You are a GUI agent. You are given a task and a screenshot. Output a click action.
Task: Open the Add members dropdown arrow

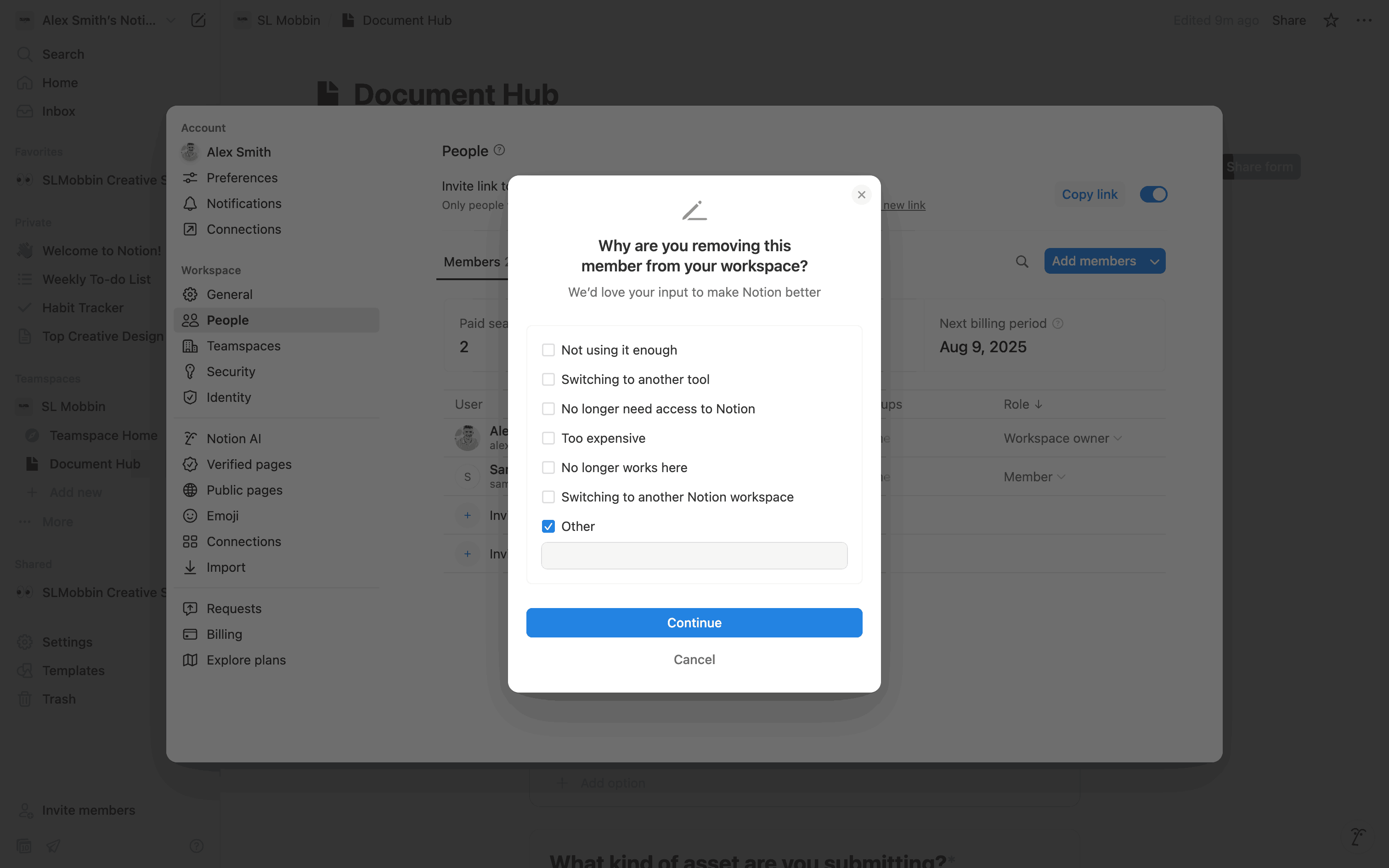(1154, 261)
